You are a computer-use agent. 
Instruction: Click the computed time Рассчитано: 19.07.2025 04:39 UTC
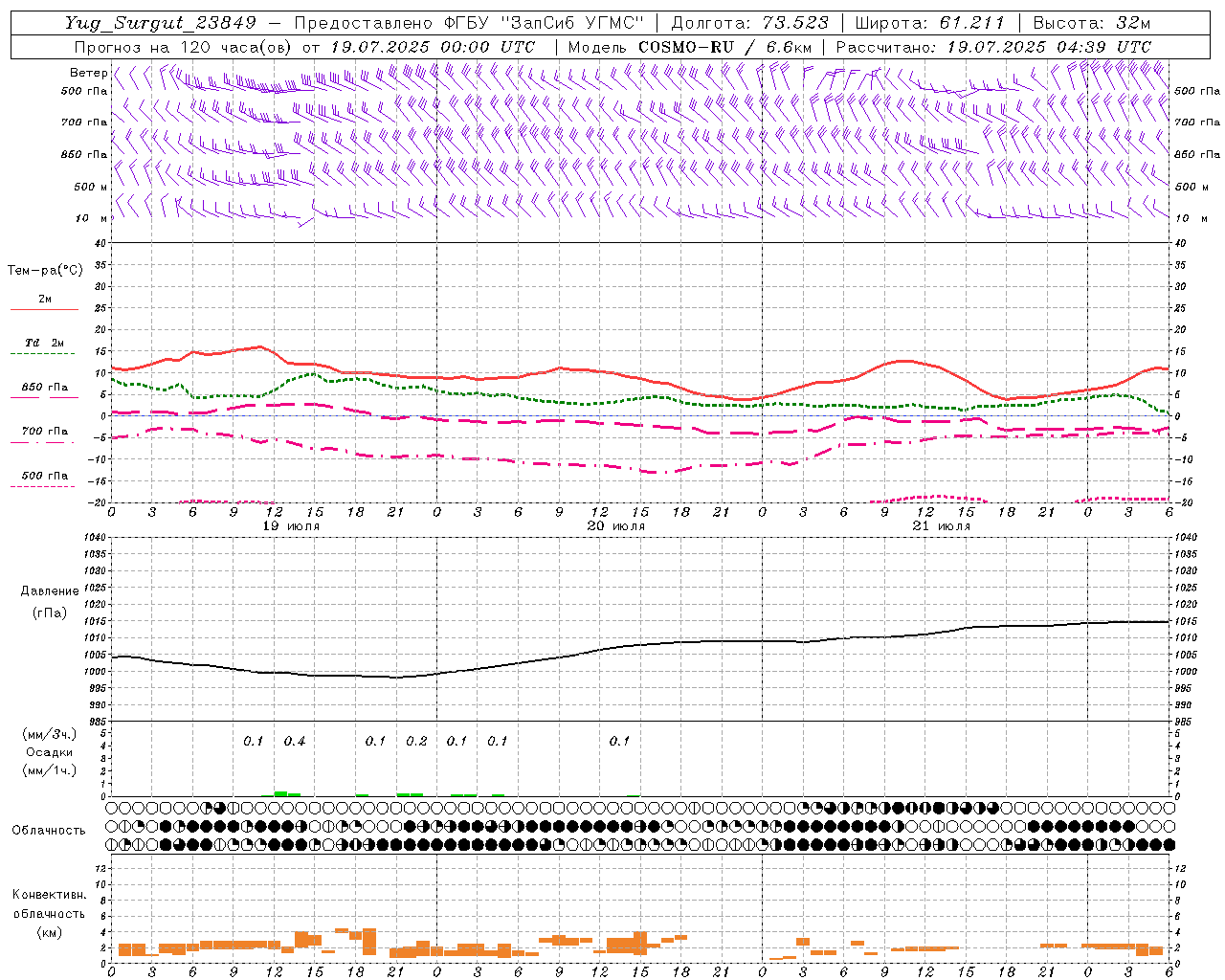coord(993,46)
